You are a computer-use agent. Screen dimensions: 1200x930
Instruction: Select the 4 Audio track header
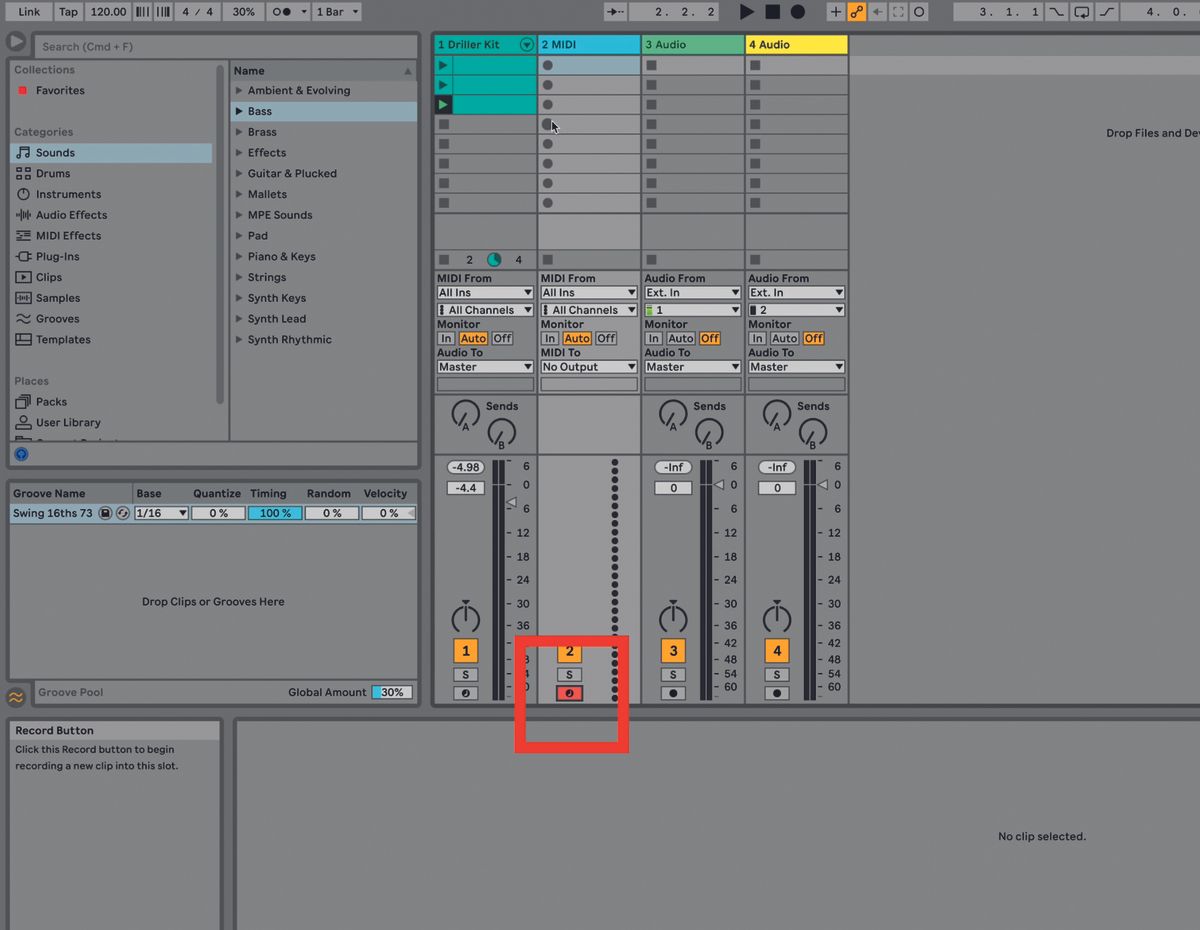pyautogui.click(x=797, y=45)
